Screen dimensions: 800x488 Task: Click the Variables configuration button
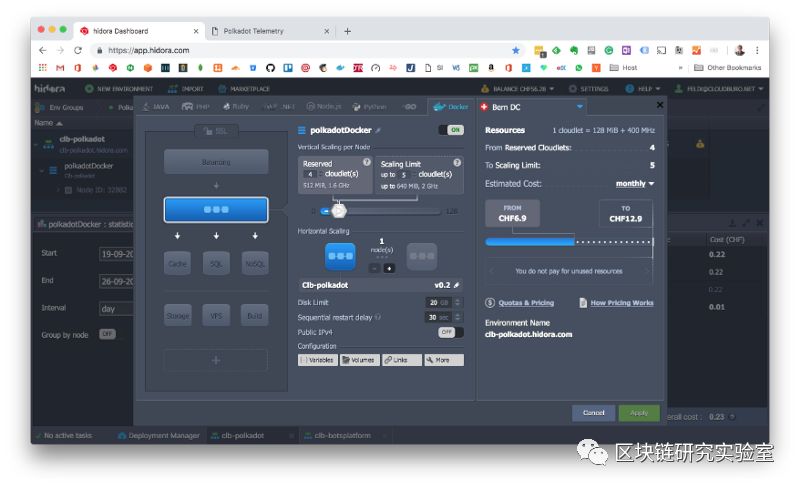317,360
